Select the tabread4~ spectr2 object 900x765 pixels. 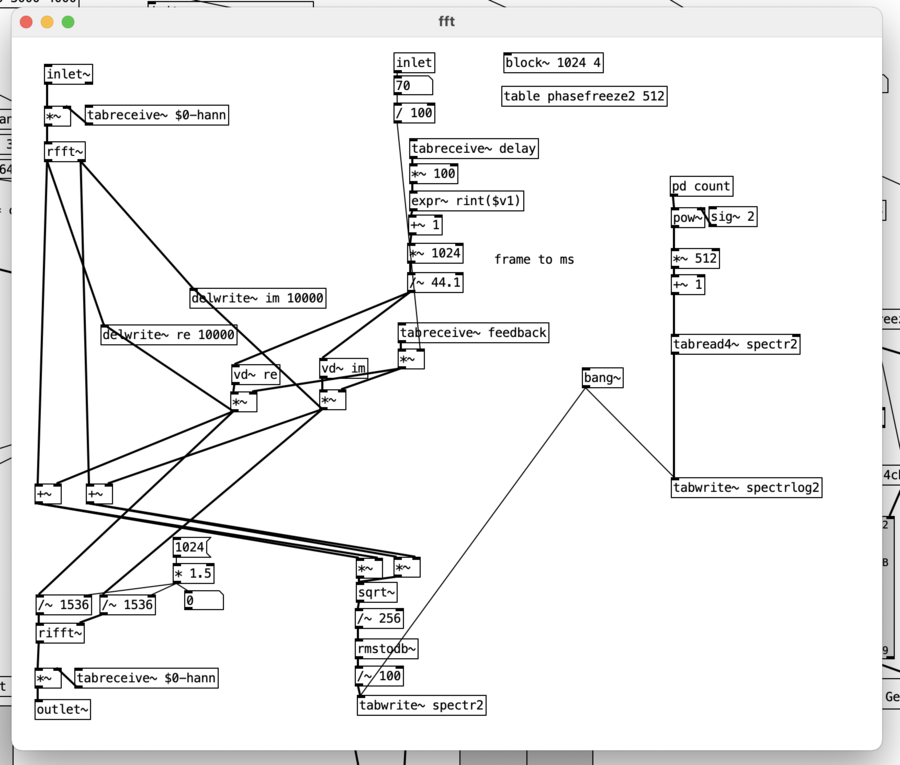coord(735,344)
